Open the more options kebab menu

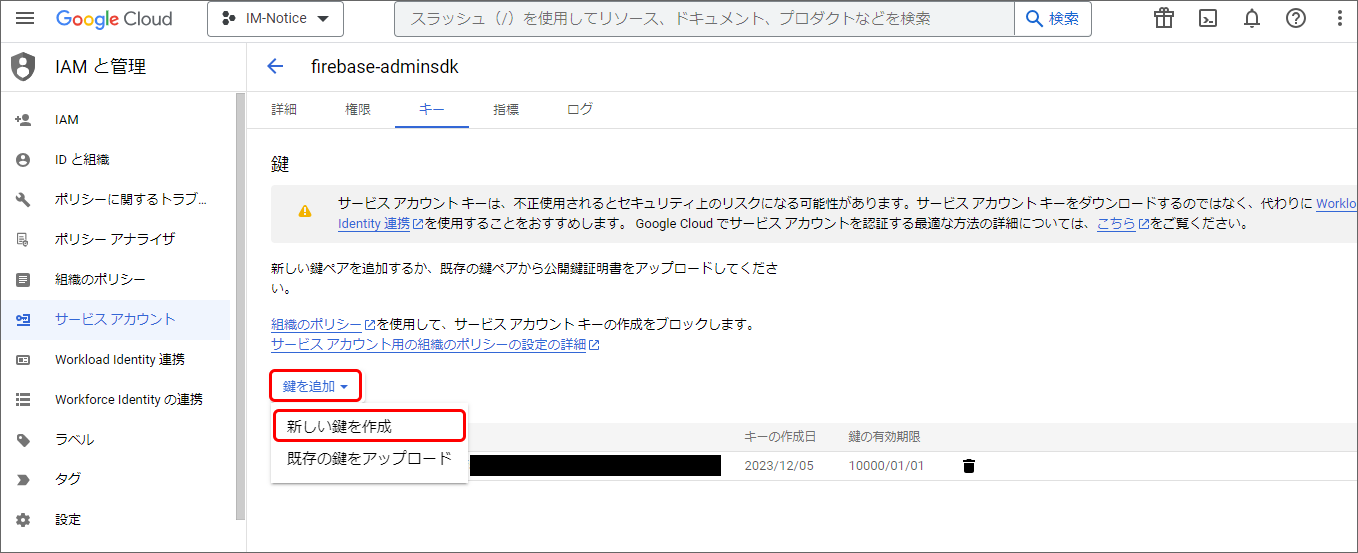point(1339,18)
